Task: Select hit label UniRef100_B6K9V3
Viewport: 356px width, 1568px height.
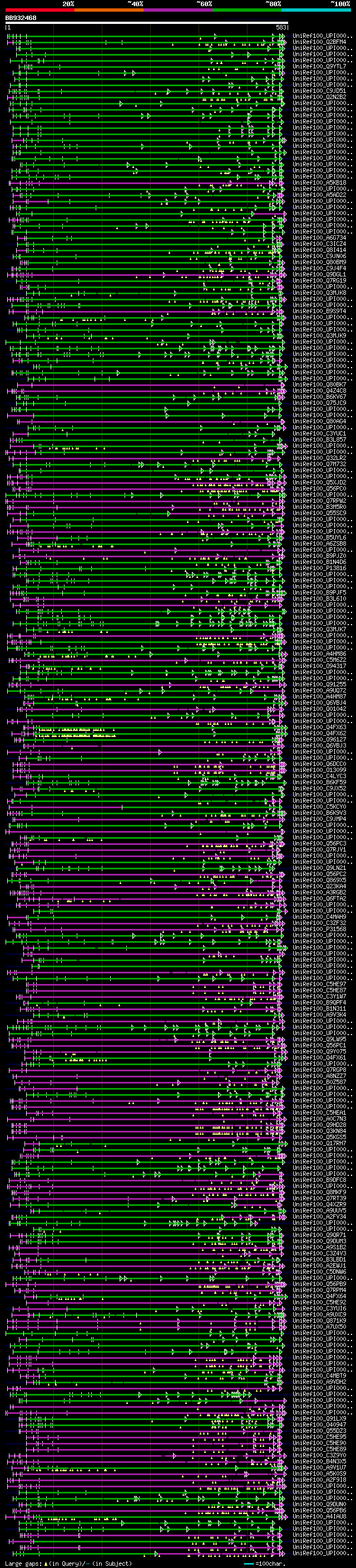Action: click(319, 813)
